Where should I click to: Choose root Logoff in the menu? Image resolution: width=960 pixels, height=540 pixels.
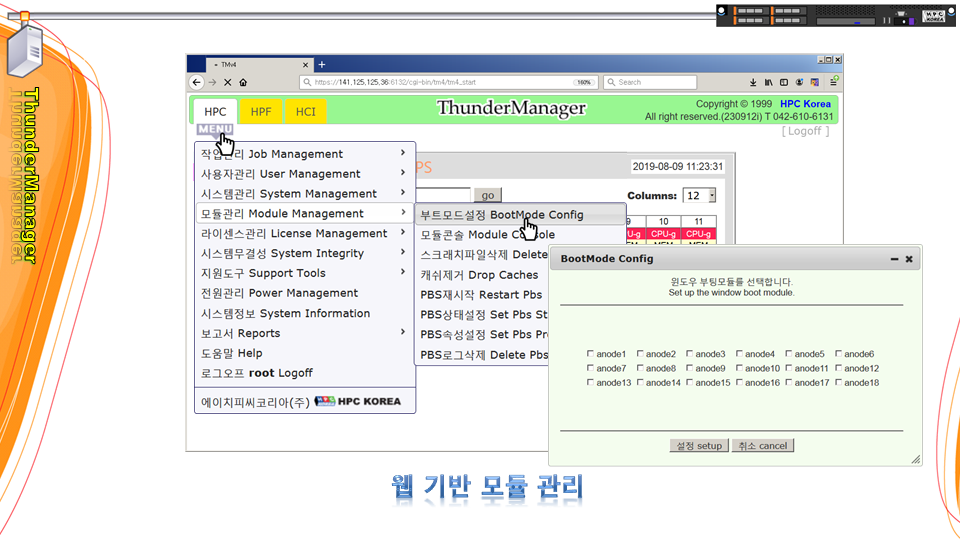(305, 373)
